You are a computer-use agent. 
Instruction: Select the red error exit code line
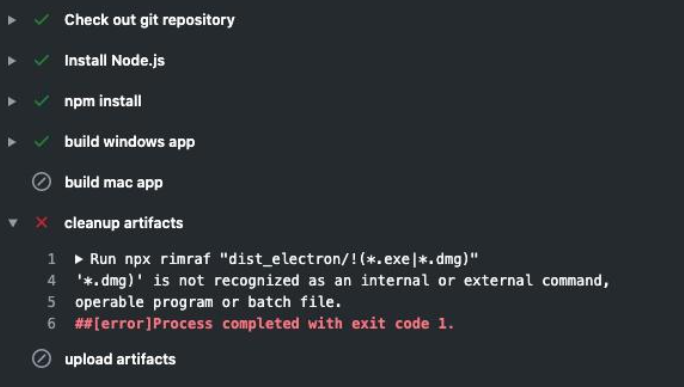(264, 324)
